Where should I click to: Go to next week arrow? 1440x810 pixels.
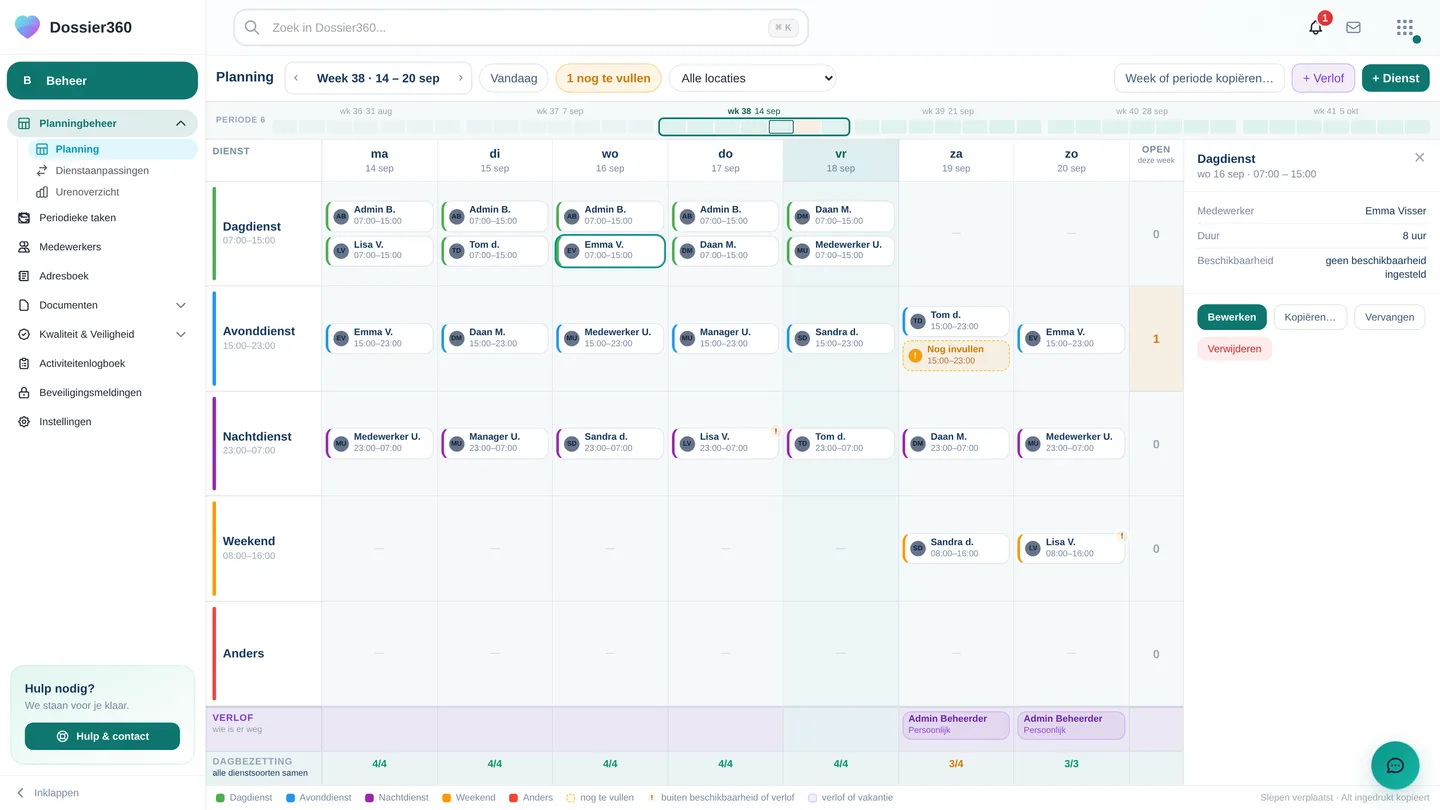[461, 78]
